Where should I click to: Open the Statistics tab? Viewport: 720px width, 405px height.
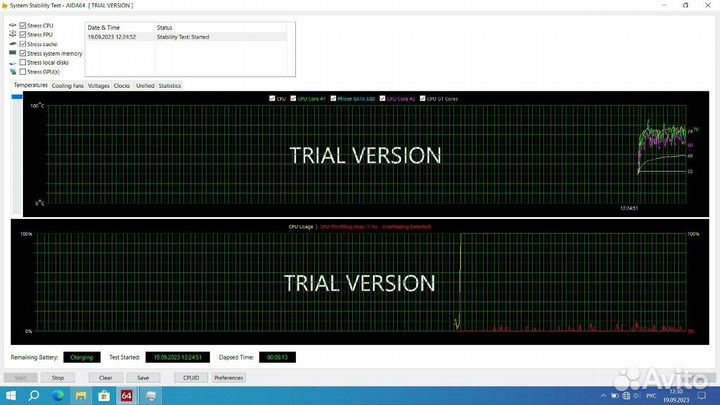pyautogui.click(x=169, y=86)
